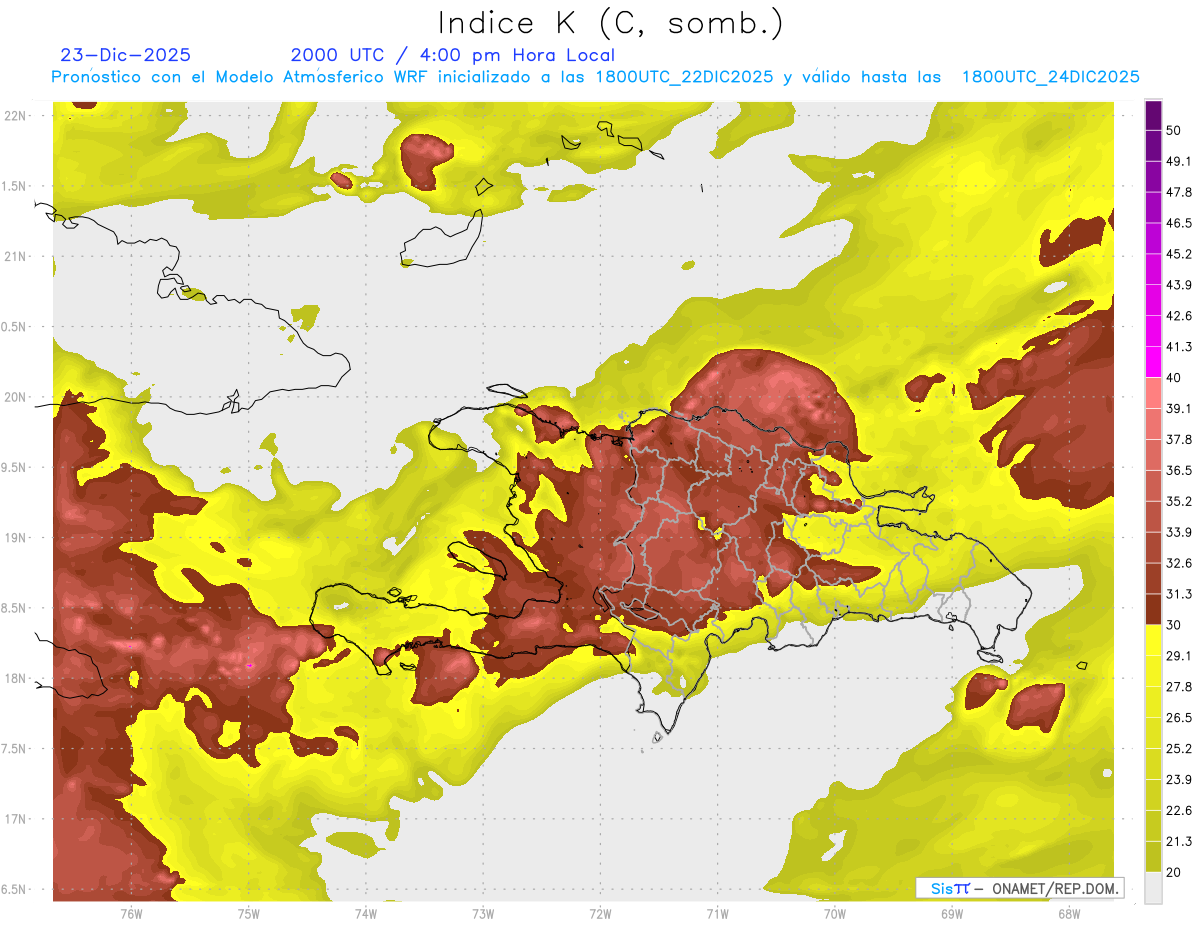The width and height of the screenshot is (1200, 927).
Task: Click the latitude label '7.5N'
Action: coord(15,749)
